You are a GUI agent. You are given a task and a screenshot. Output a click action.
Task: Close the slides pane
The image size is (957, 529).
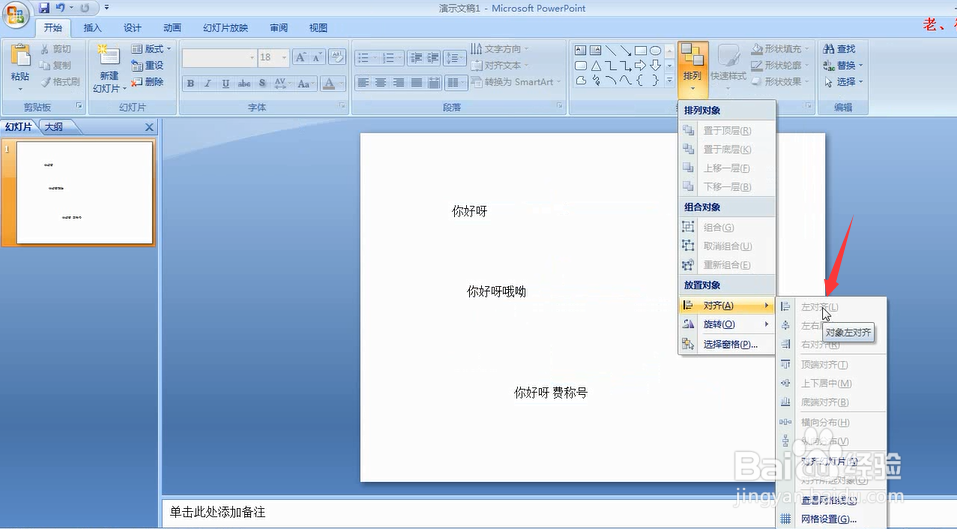tap(149, 127)
